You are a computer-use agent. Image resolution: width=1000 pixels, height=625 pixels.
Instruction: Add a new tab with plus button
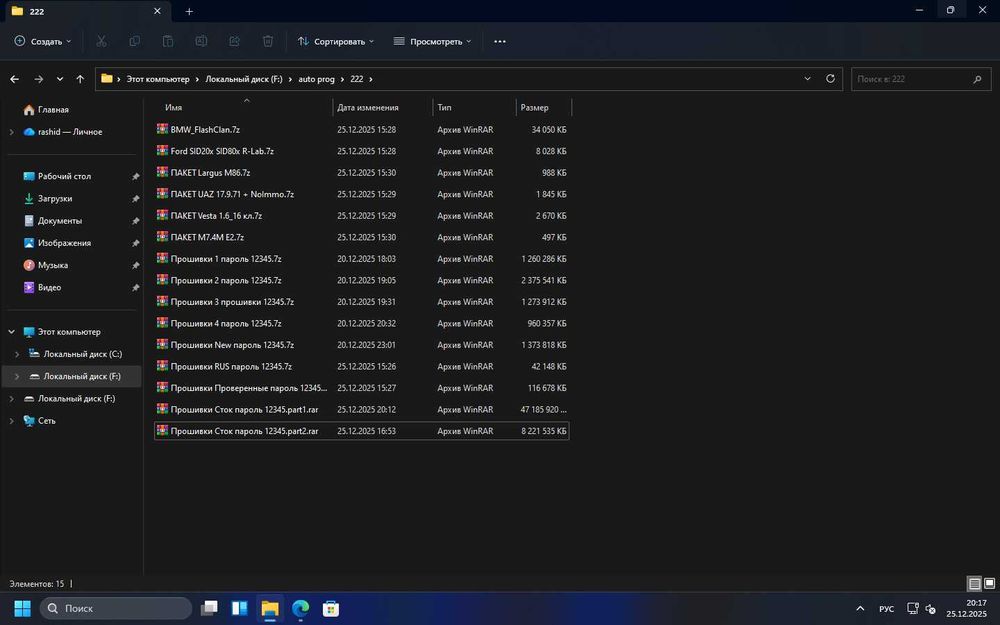click(189, 11)
